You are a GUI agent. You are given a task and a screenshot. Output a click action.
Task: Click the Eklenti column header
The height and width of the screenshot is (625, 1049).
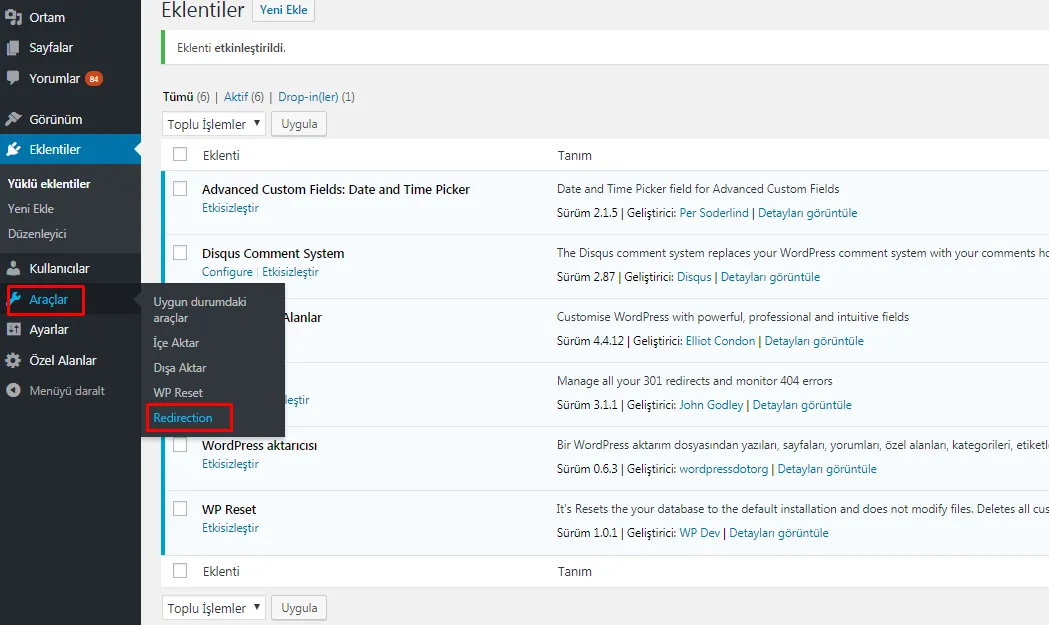pos(221,155)
